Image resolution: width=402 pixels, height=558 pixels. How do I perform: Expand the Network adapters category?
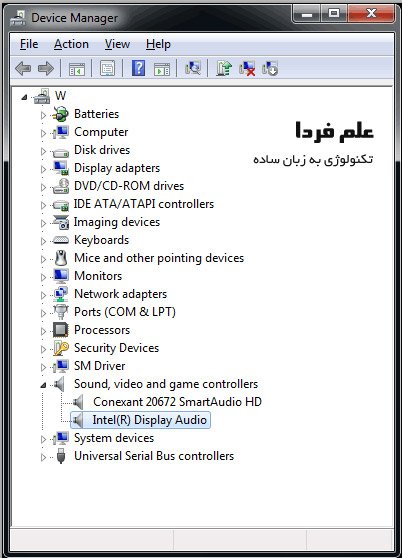[43, 295]
